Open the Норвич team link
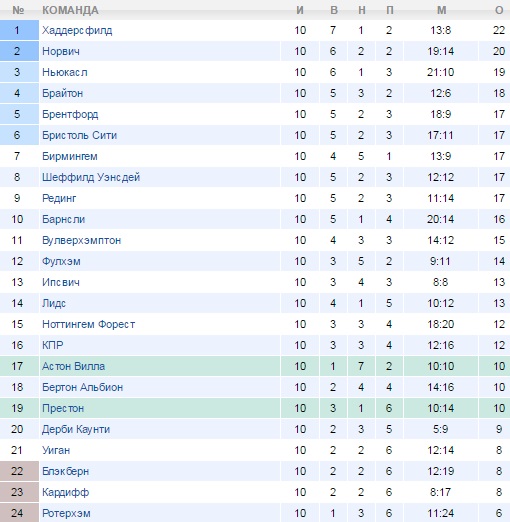Screen dimensions: 510x522 point(61,51)
